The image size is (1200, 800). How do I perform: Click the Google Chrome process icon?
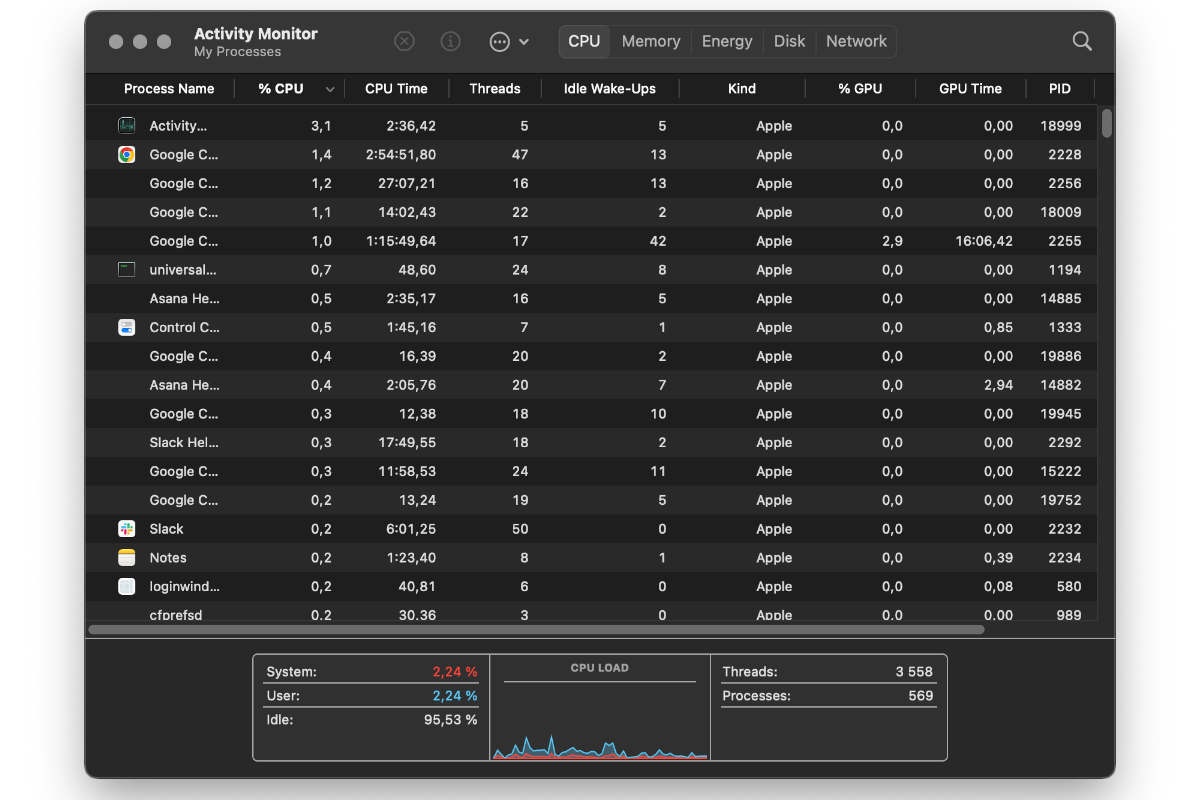tap(127, 155)
